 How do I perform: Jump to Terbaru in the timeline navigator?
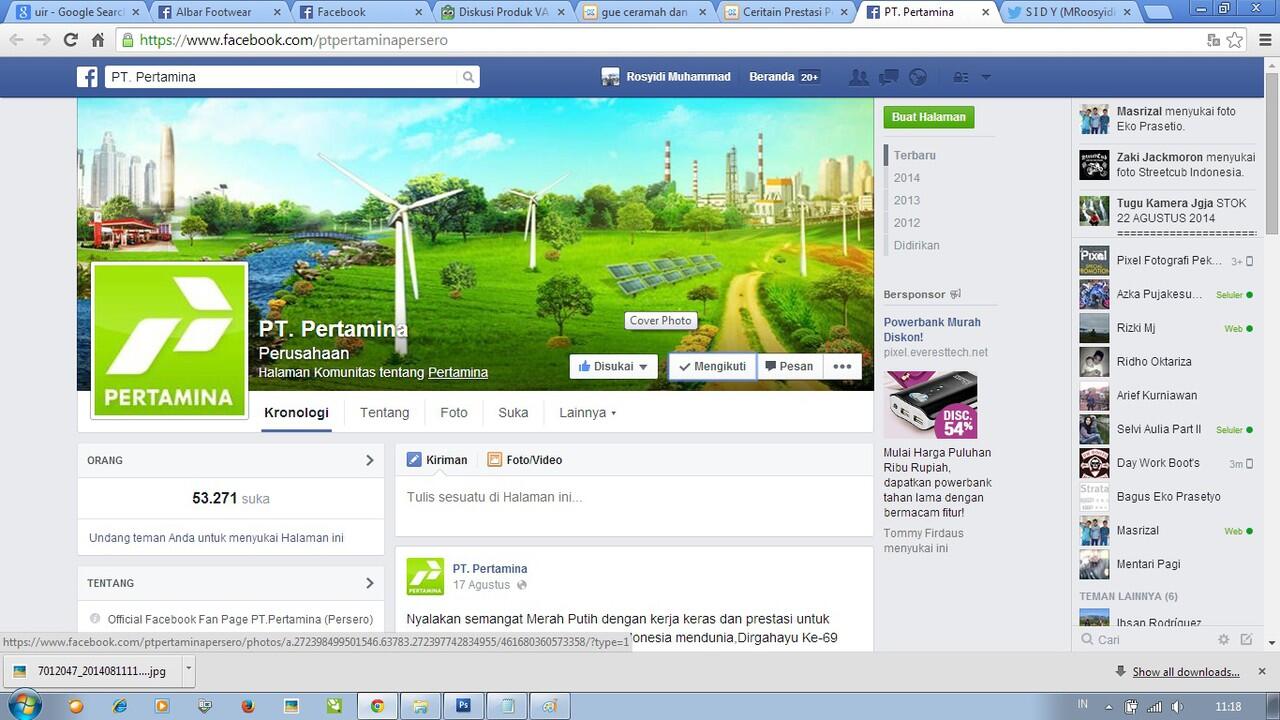(914, 155)
